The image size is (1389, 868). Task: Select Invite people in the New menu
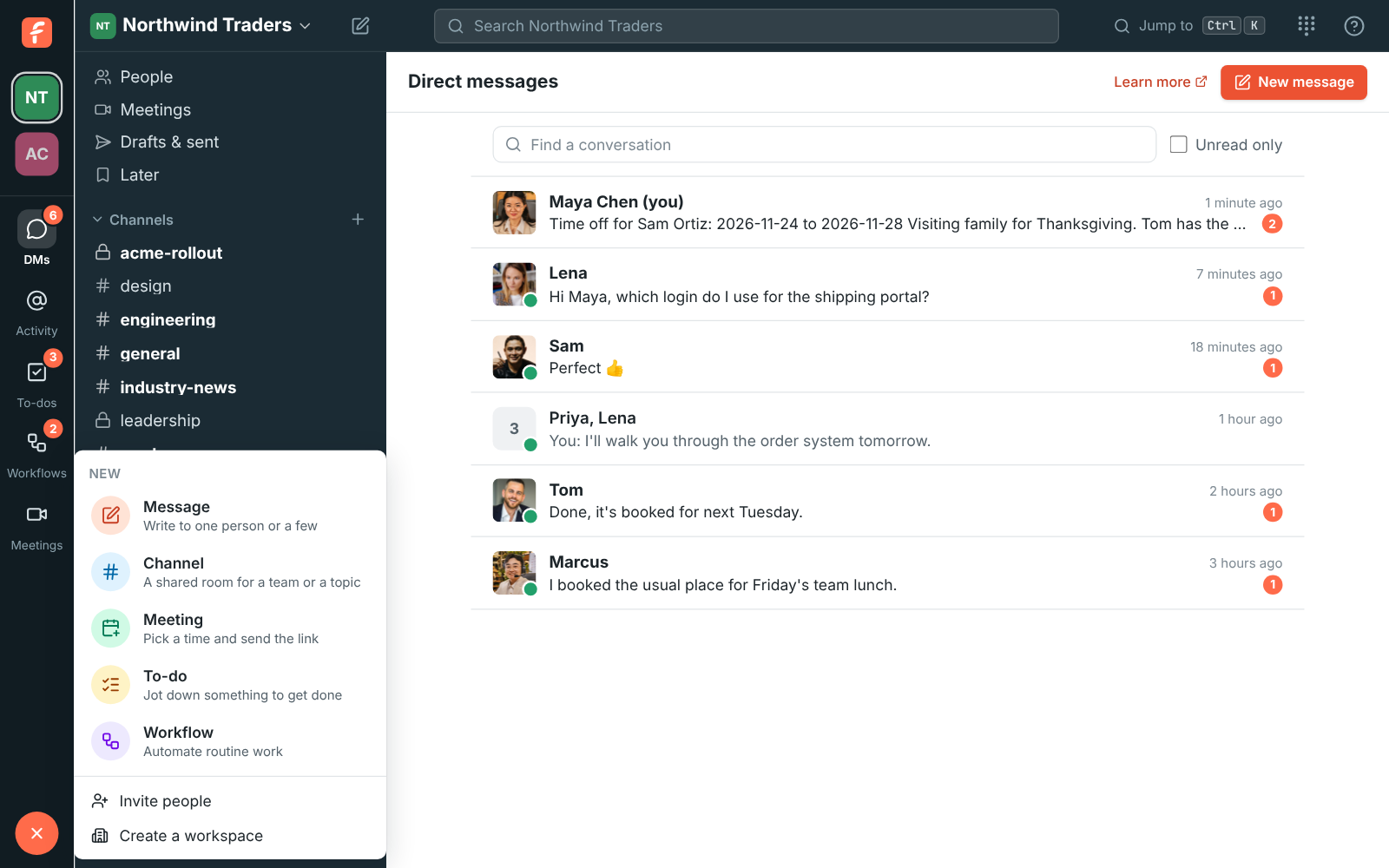coord(230,801)
